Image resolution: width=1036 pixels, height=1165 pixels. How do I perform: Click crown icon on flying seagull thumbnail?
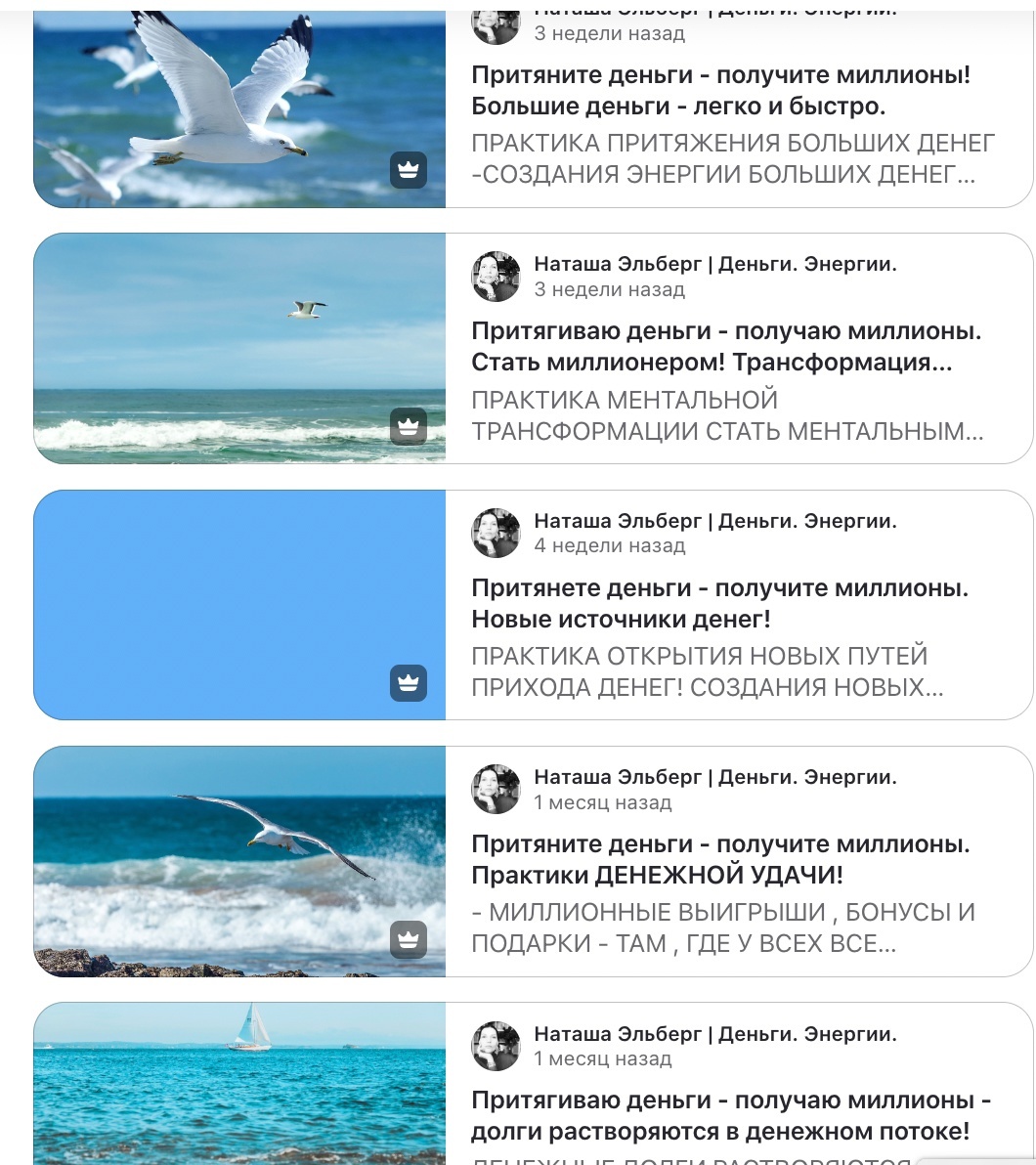pos(409,169)
